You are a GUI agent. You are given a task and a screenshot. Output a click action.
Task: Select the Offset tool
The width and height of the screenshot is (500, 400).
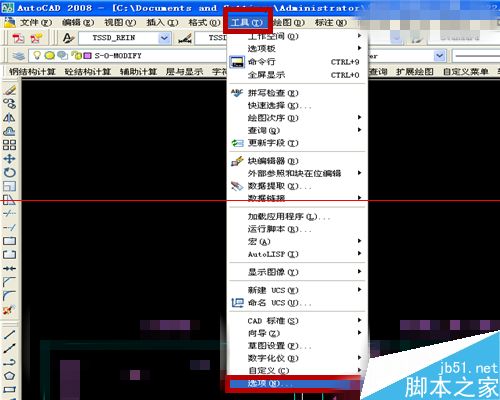(x=9, y=131)
